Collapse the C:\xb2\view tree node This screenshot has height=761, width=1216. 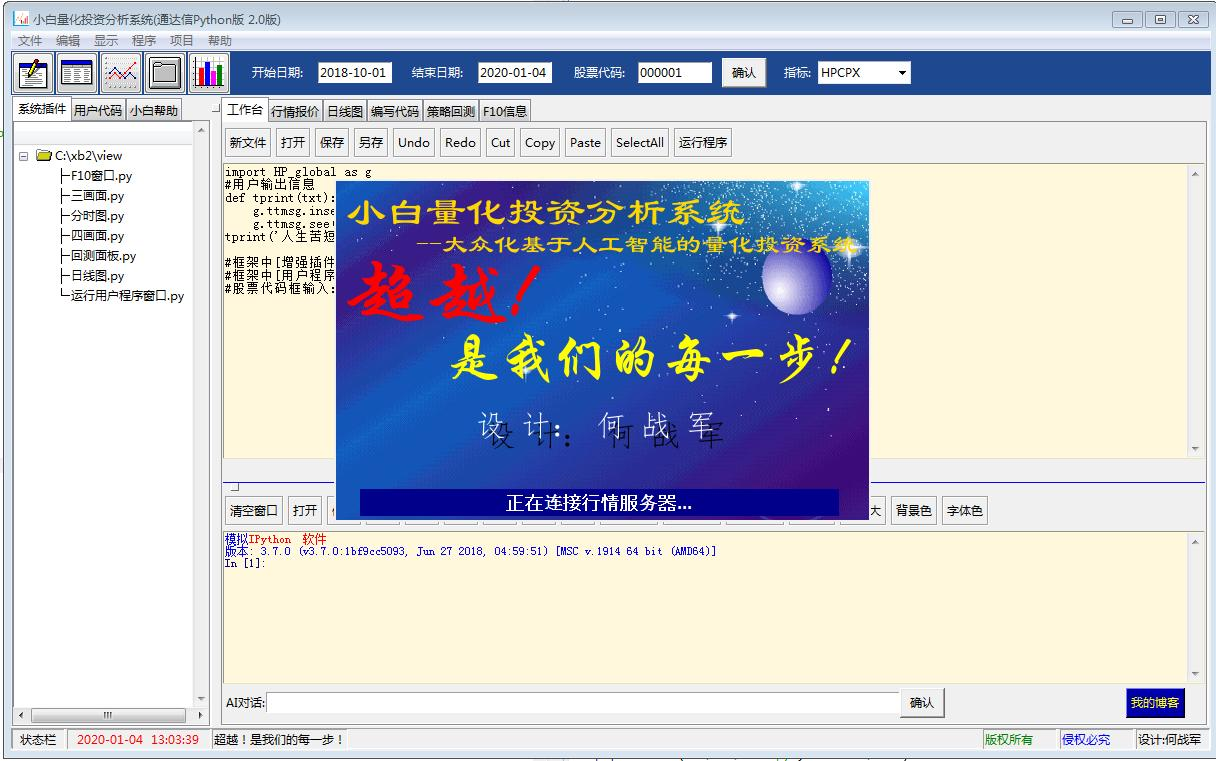click(22, 155)
